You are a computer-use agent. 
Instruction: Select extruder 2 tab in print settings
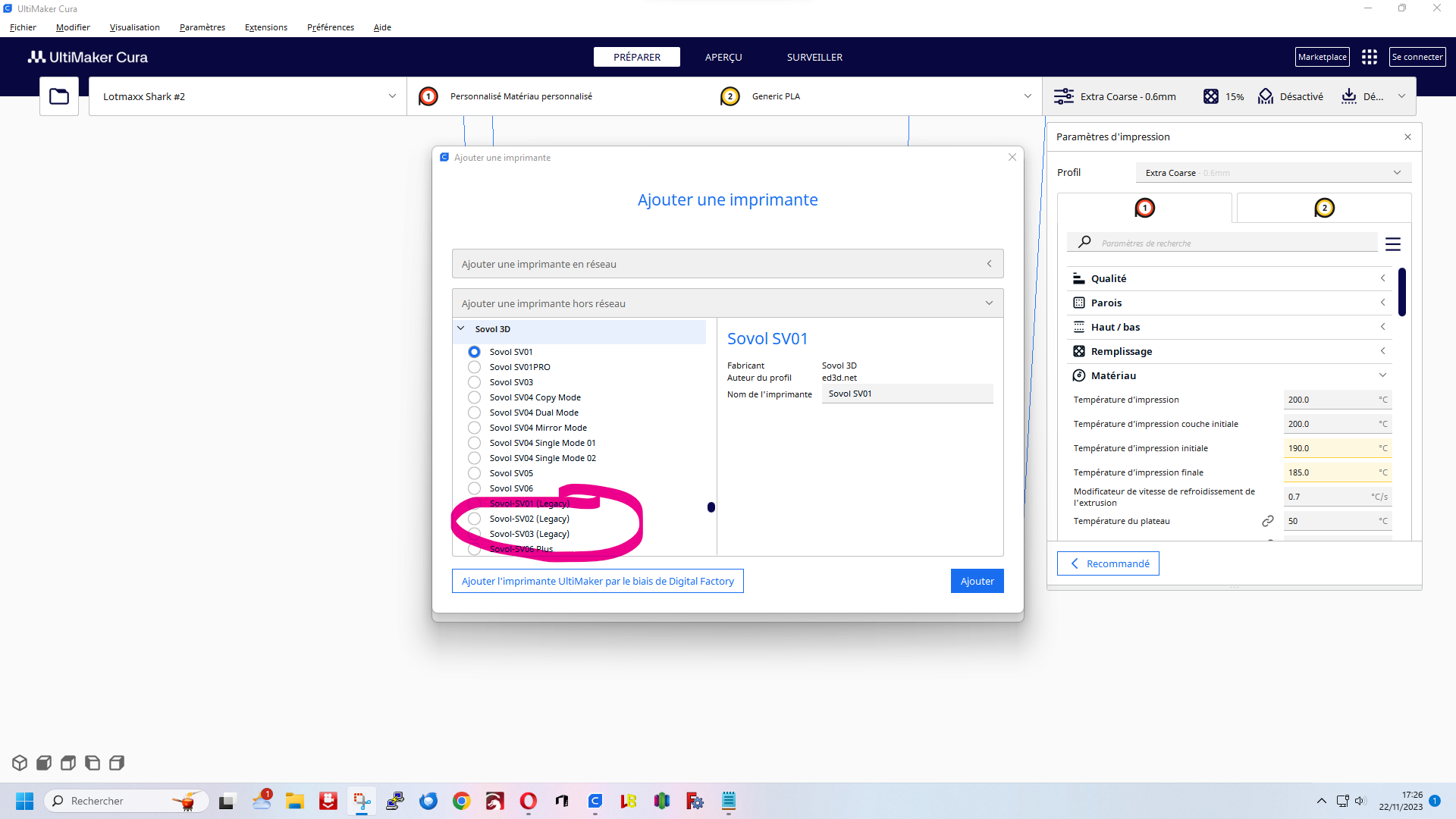[1324, 208]
